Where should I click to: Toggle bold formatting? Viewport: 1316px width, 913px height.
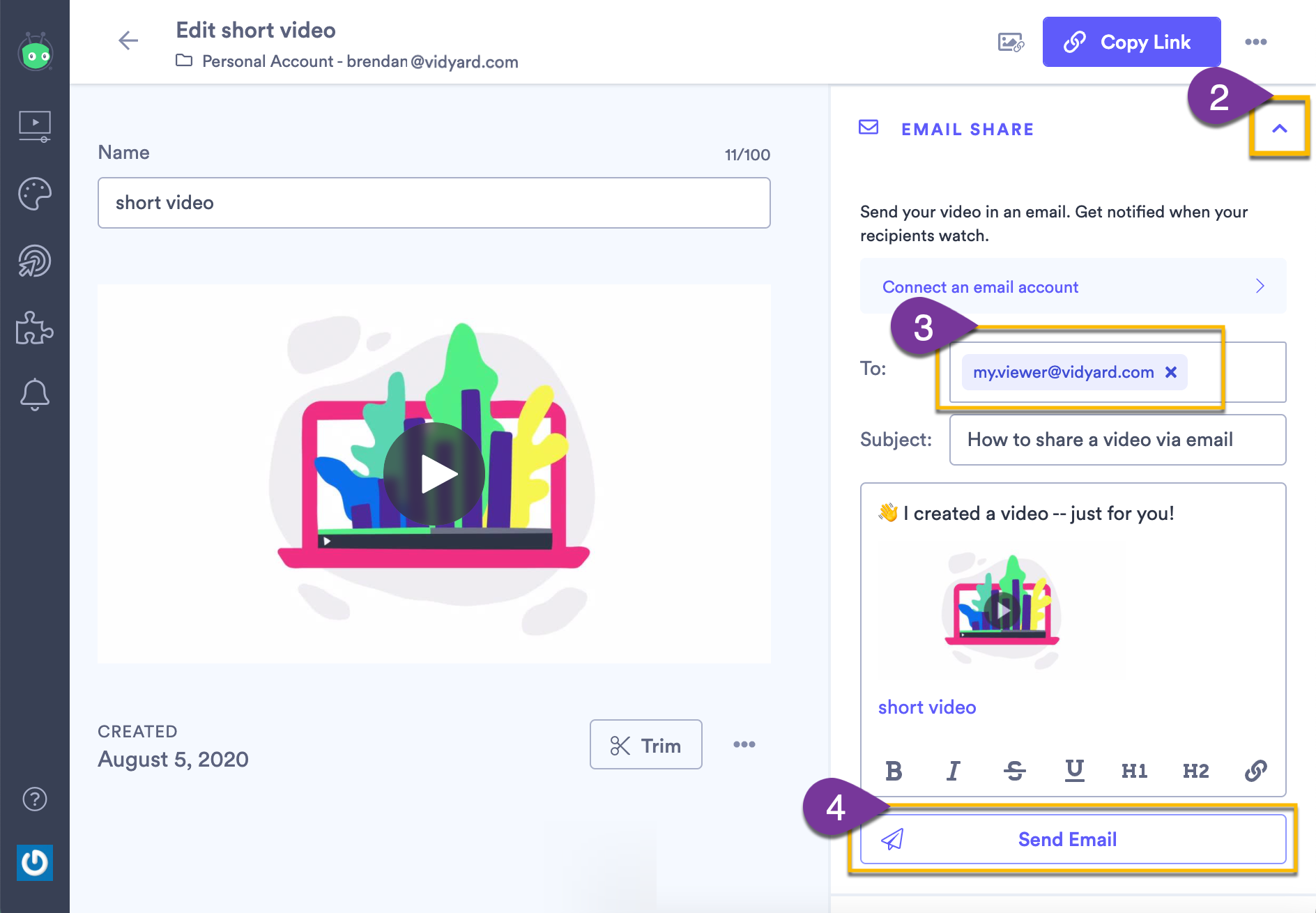click(894, 771)
